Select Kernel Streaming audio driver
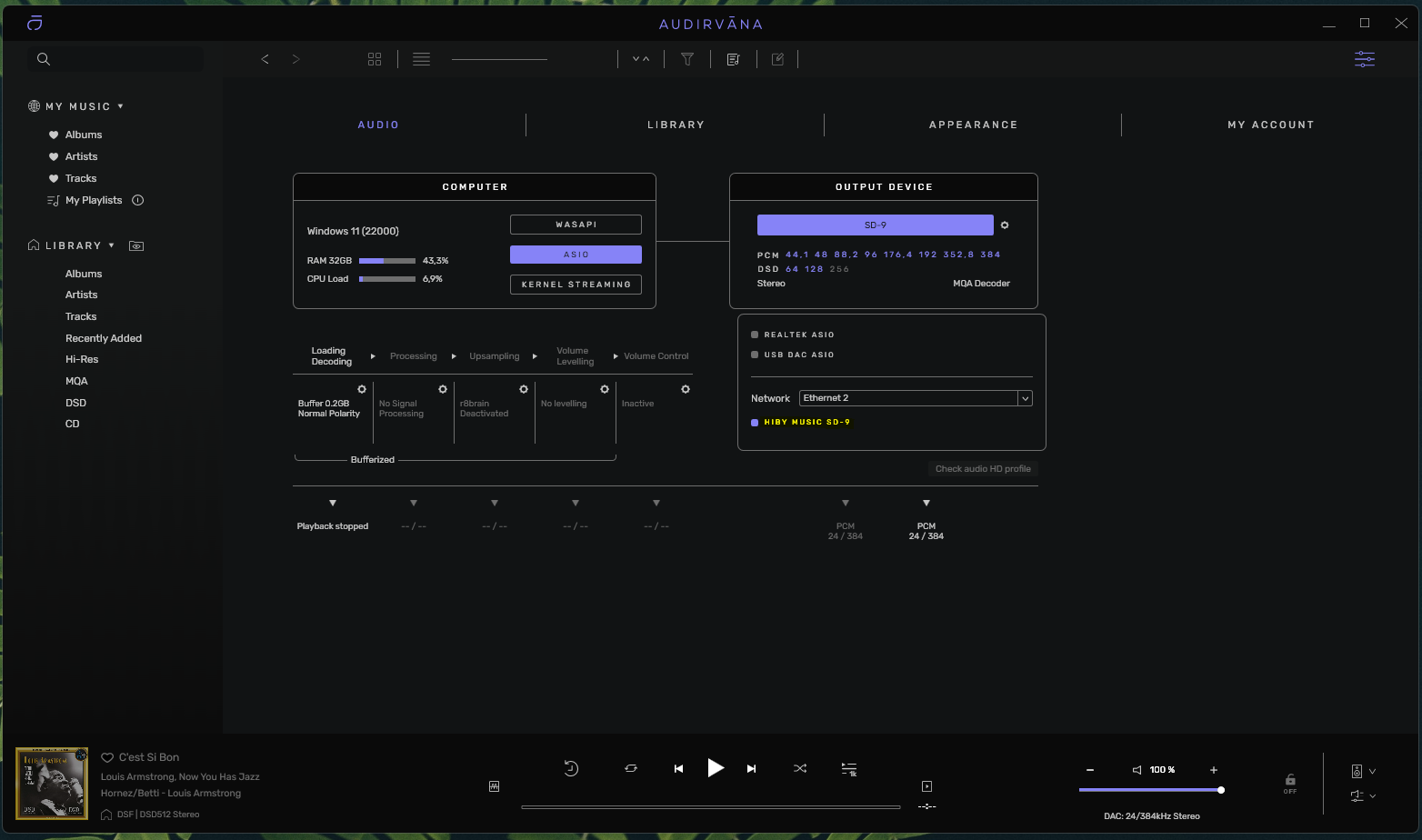The height and width of the screenshot is (840, 1422). (576, 285)
